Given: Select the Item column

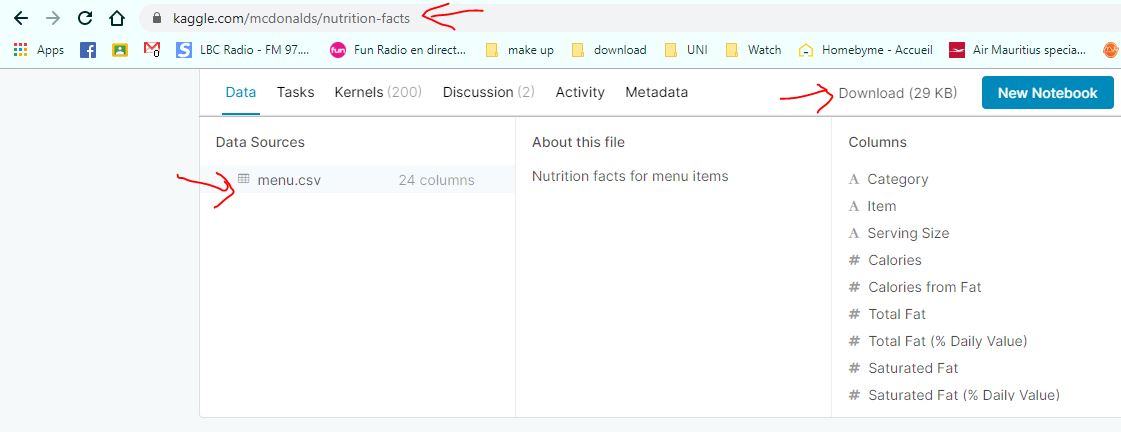Looking at the screenshot, I should point(882,206).
